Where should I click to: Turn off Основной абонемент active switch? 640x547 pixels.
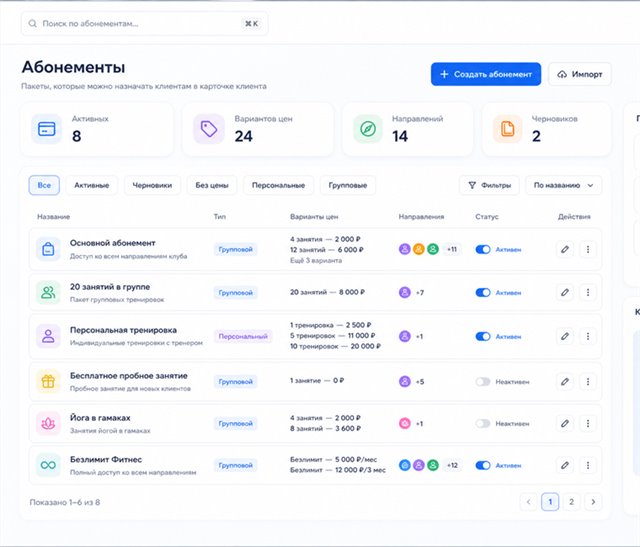point(483,249)
